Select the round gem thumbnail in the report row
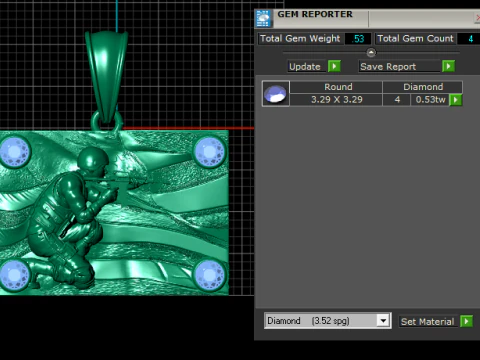The height and width of the screenshot is (360, 480). point(276,94)
